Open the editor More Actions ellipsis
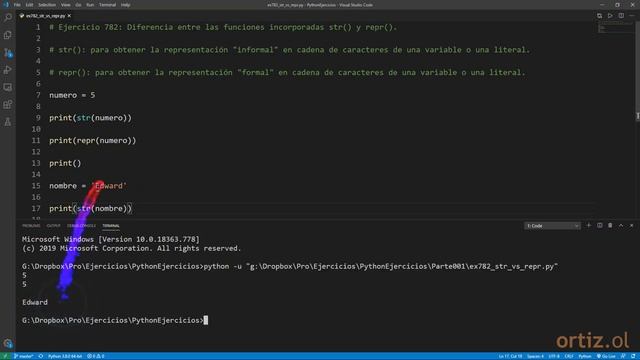640x360 pixels. coord(632,16)
